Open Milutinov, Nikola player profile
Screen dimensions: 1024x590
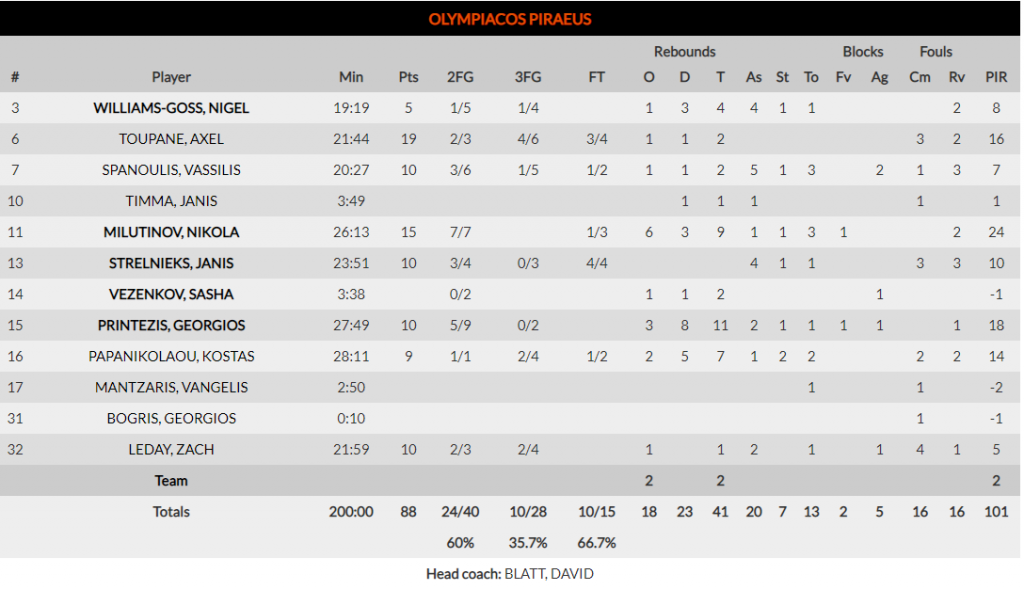tap(171, 232)
